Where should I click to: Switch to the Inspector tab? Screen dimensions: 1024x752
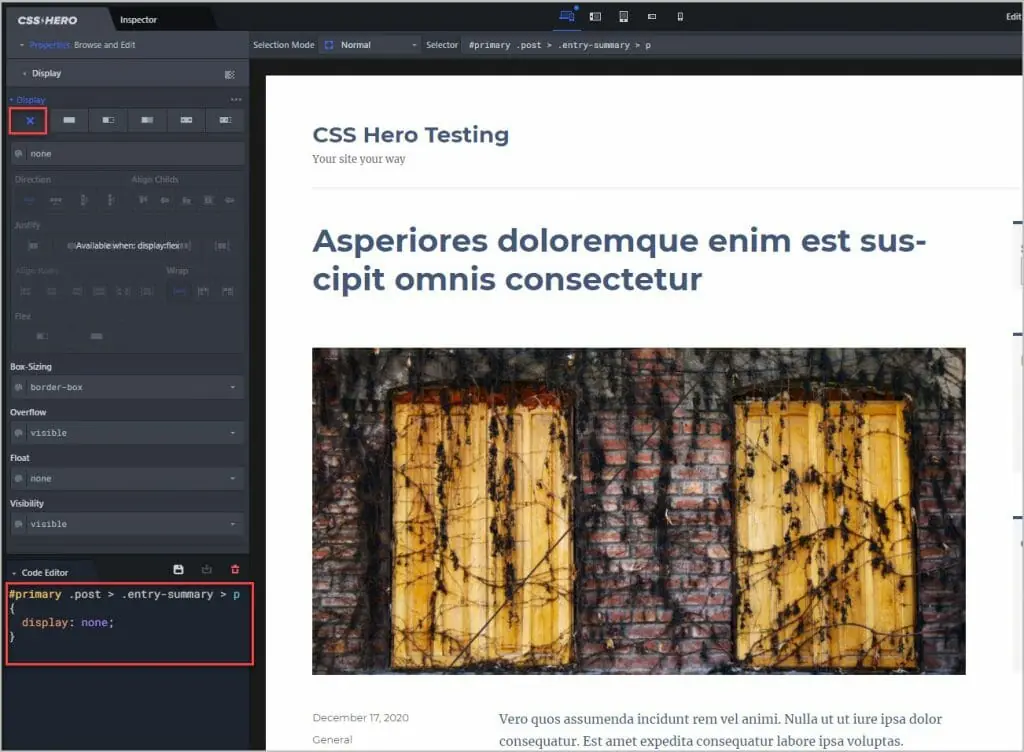(138, 20)
